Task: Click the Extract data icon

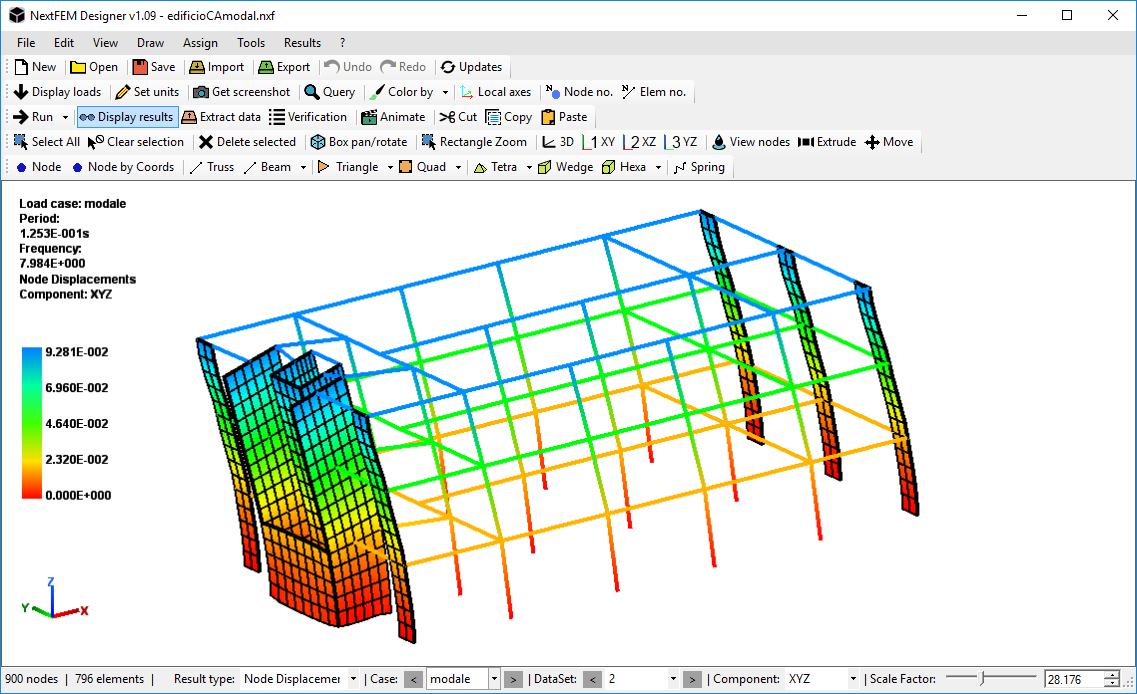Action: pyautogui.click(x=190, y=117)
